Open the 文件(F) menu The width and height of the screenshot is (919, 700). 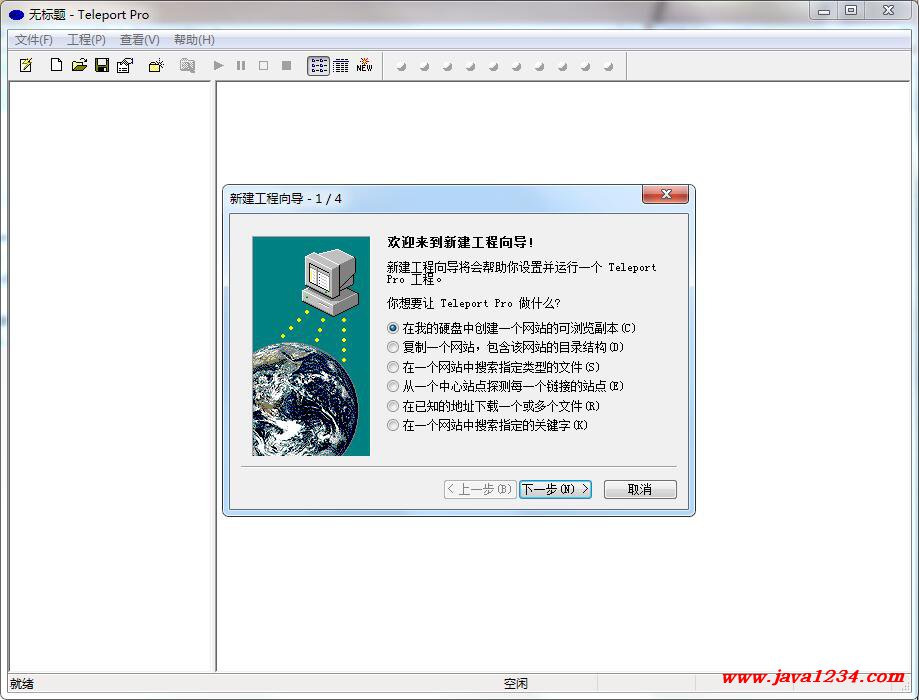[33, 39]
